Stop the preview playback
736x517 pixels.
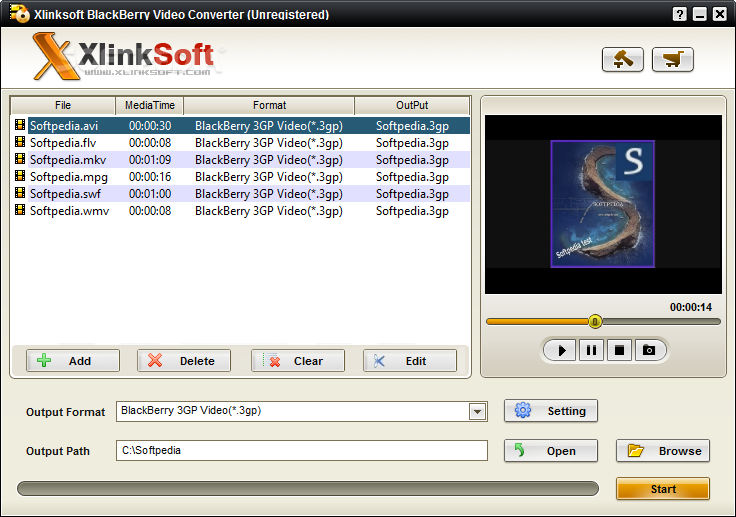pos(620,350)
